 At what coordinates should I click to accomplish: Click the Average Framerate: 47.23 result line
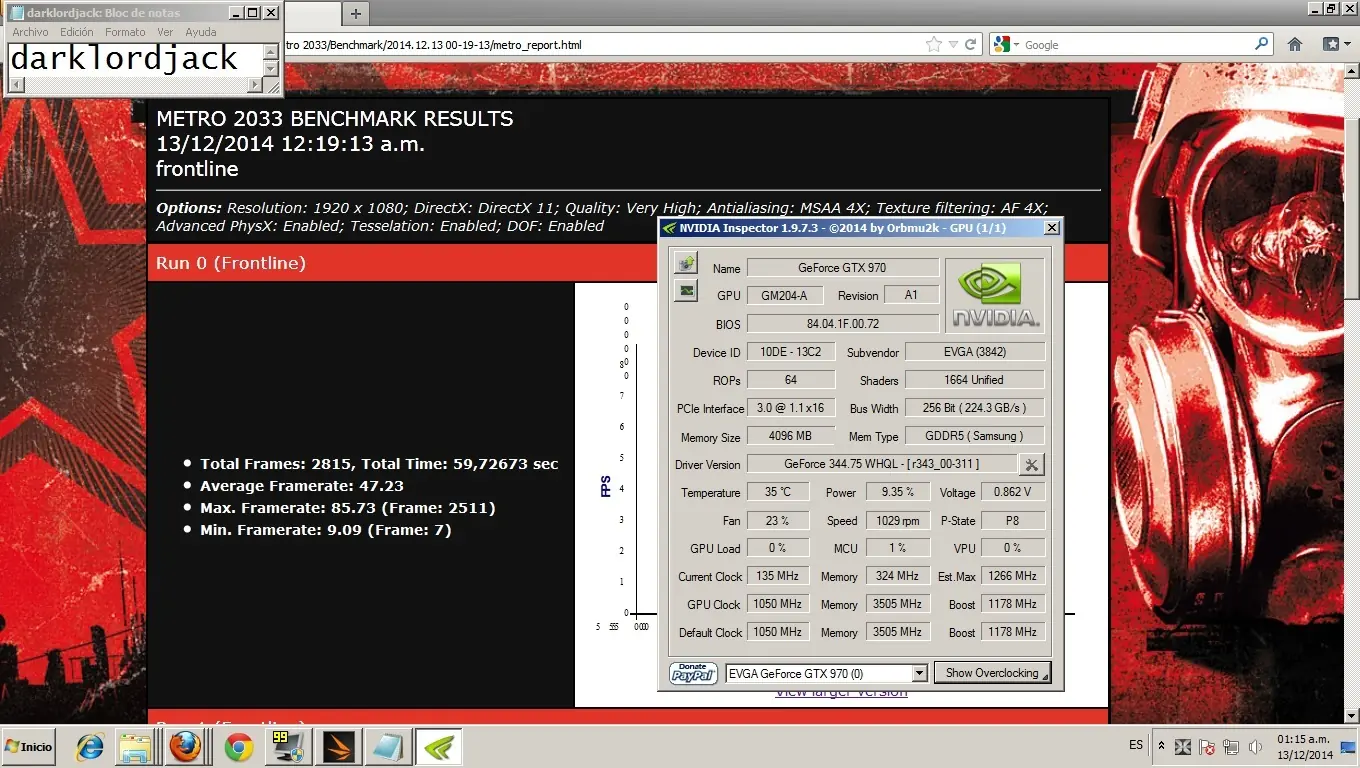[301, 486]
